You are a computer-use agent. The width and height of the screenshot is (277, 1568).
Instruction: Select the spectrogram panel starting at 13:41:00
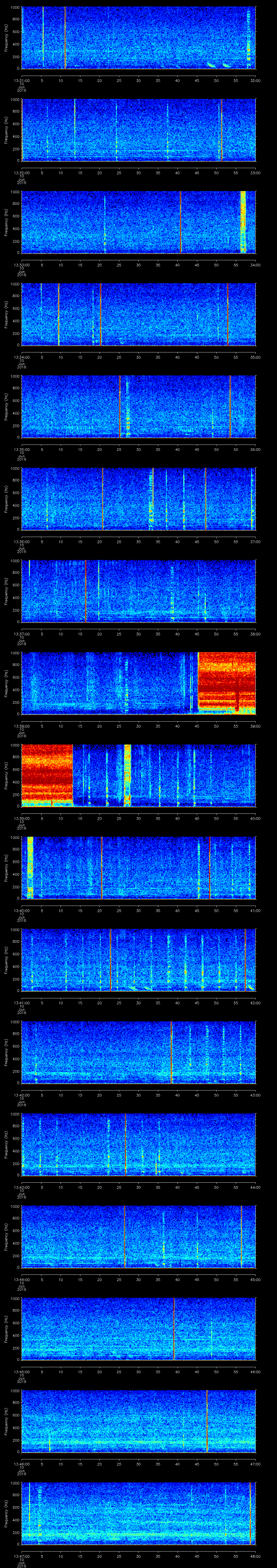click(x=138, y=960)
